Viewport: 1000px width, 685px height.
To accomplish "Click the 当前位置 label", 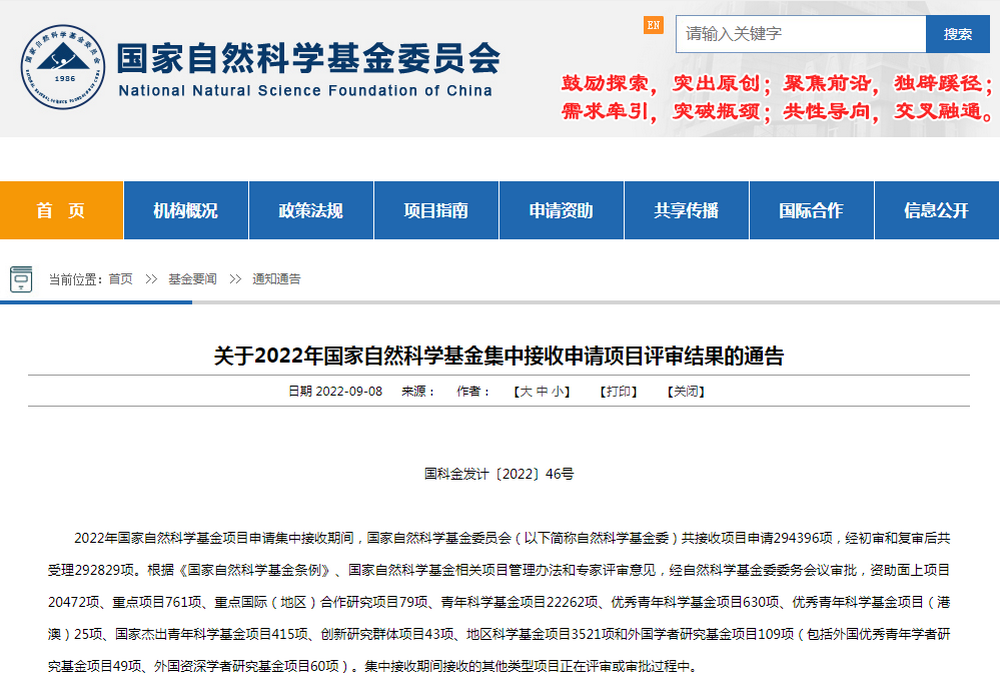I will [x=77, y=279].
